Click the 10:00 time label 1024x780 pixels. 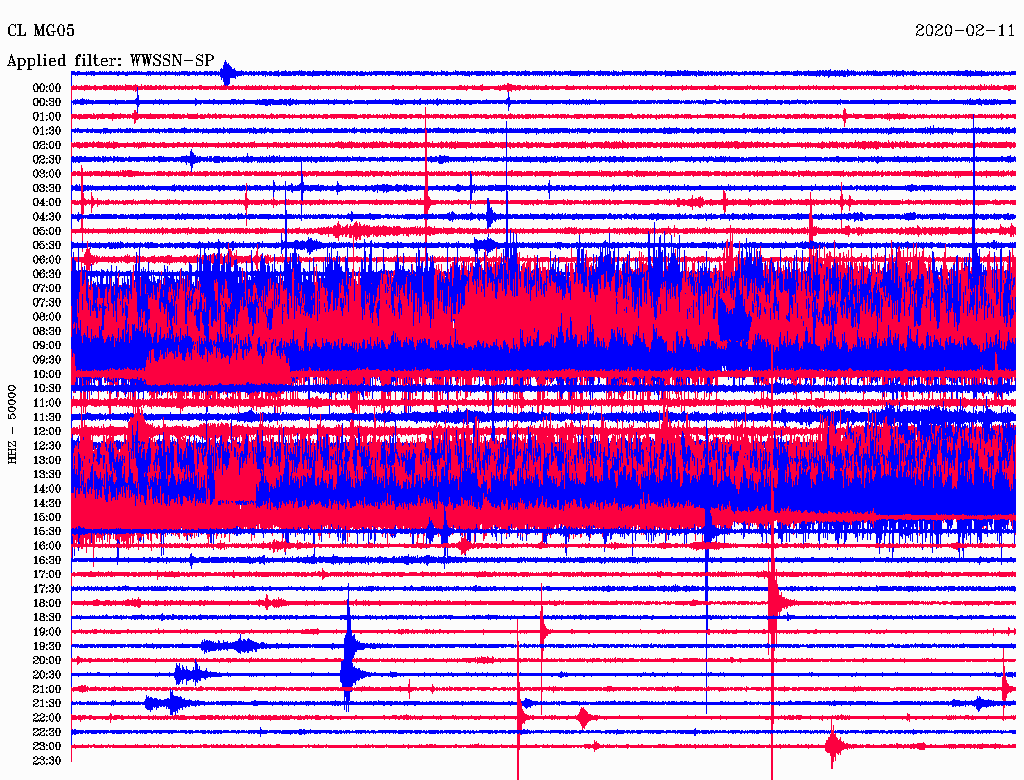pyautogui.click(x=47, y=375)
